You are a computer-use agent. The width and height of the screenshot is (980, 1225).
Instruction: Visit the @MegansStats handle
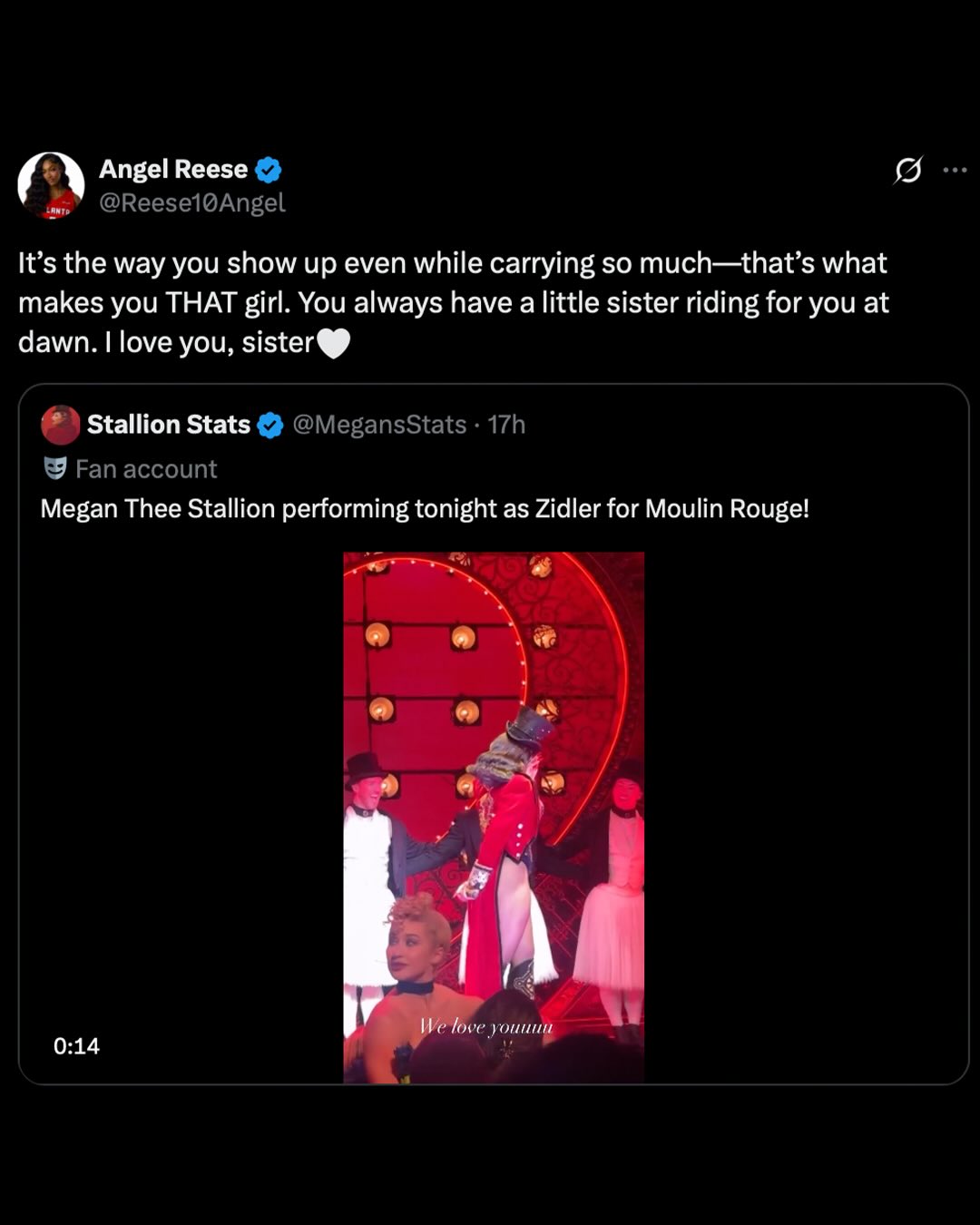[379, 425]
